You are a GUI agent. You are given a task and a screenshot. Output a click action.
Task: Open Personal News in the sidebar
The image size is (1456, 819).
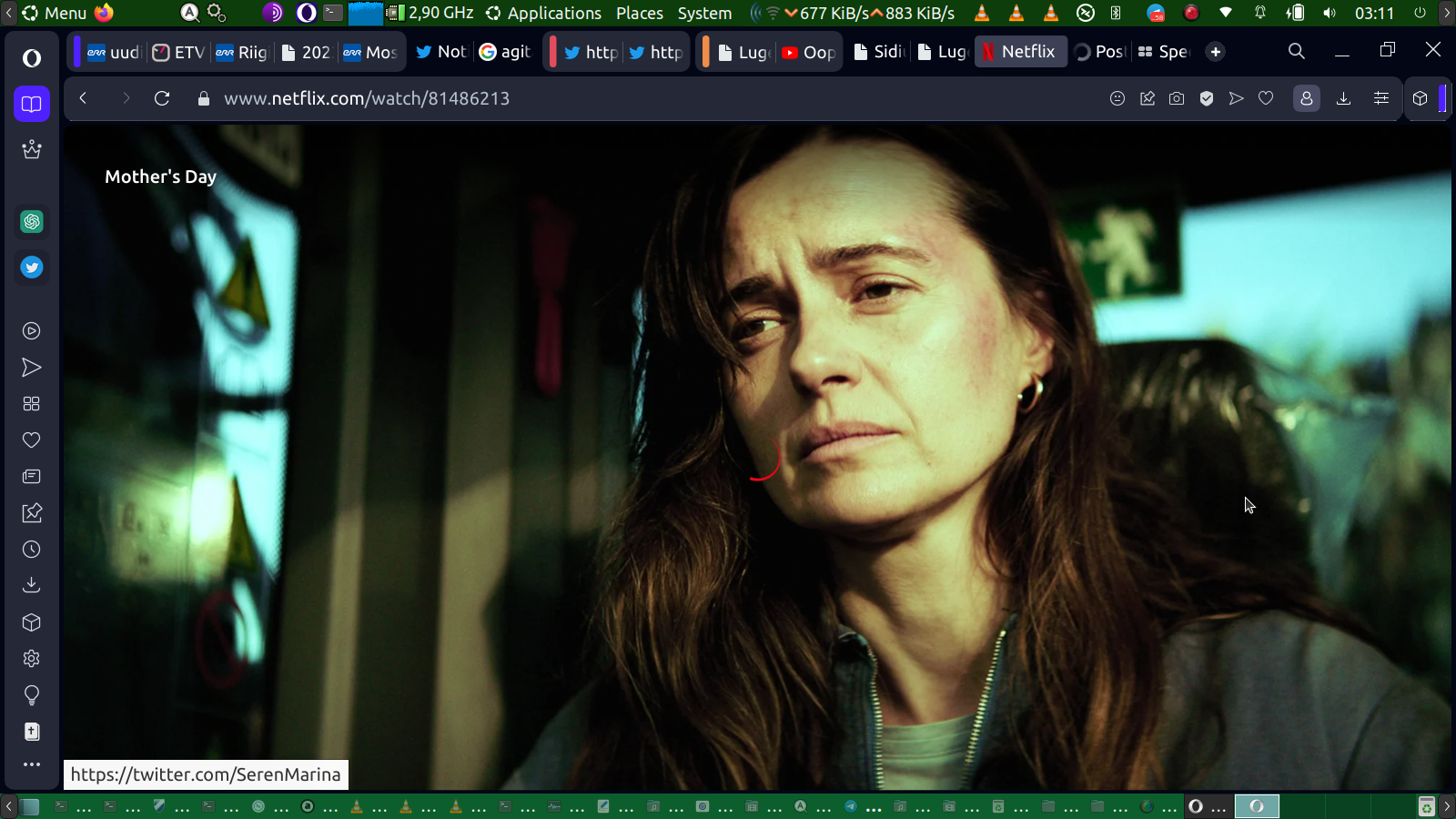pos(32,477)
